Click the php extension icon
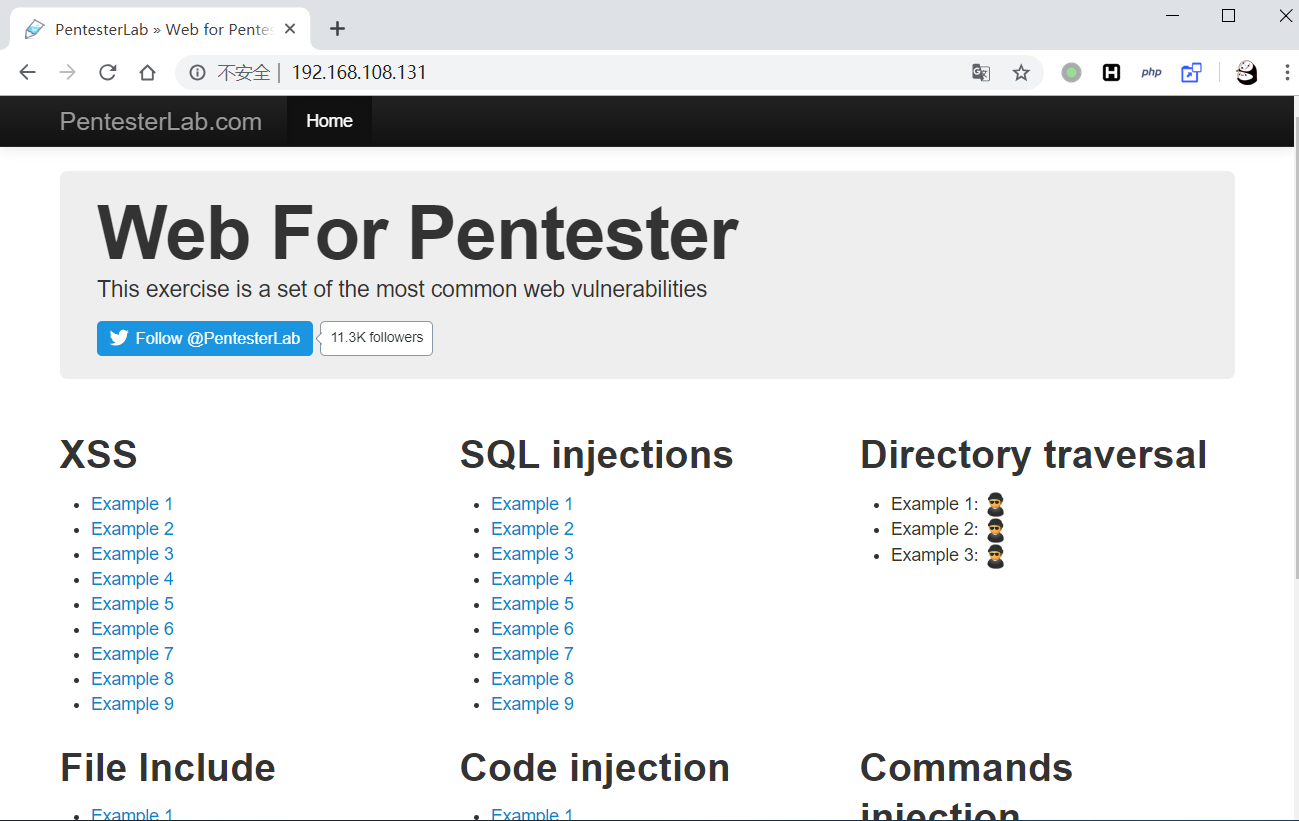 point(1151,72)
